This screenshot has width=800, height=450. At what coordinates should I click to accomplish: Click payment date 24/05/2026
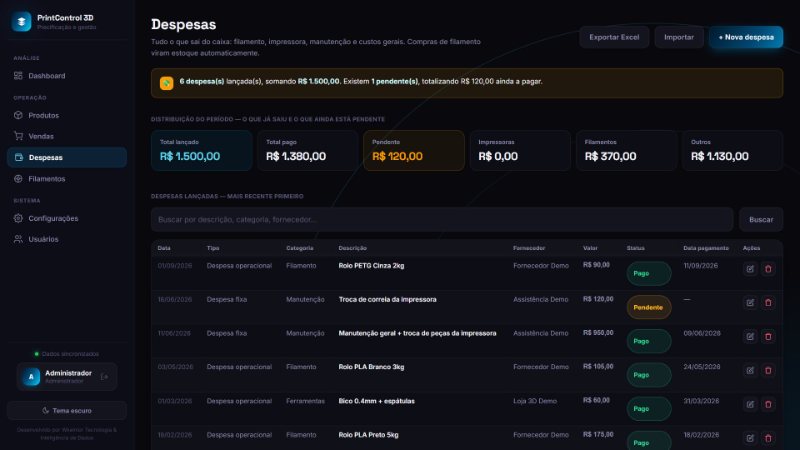pos(702,367)
